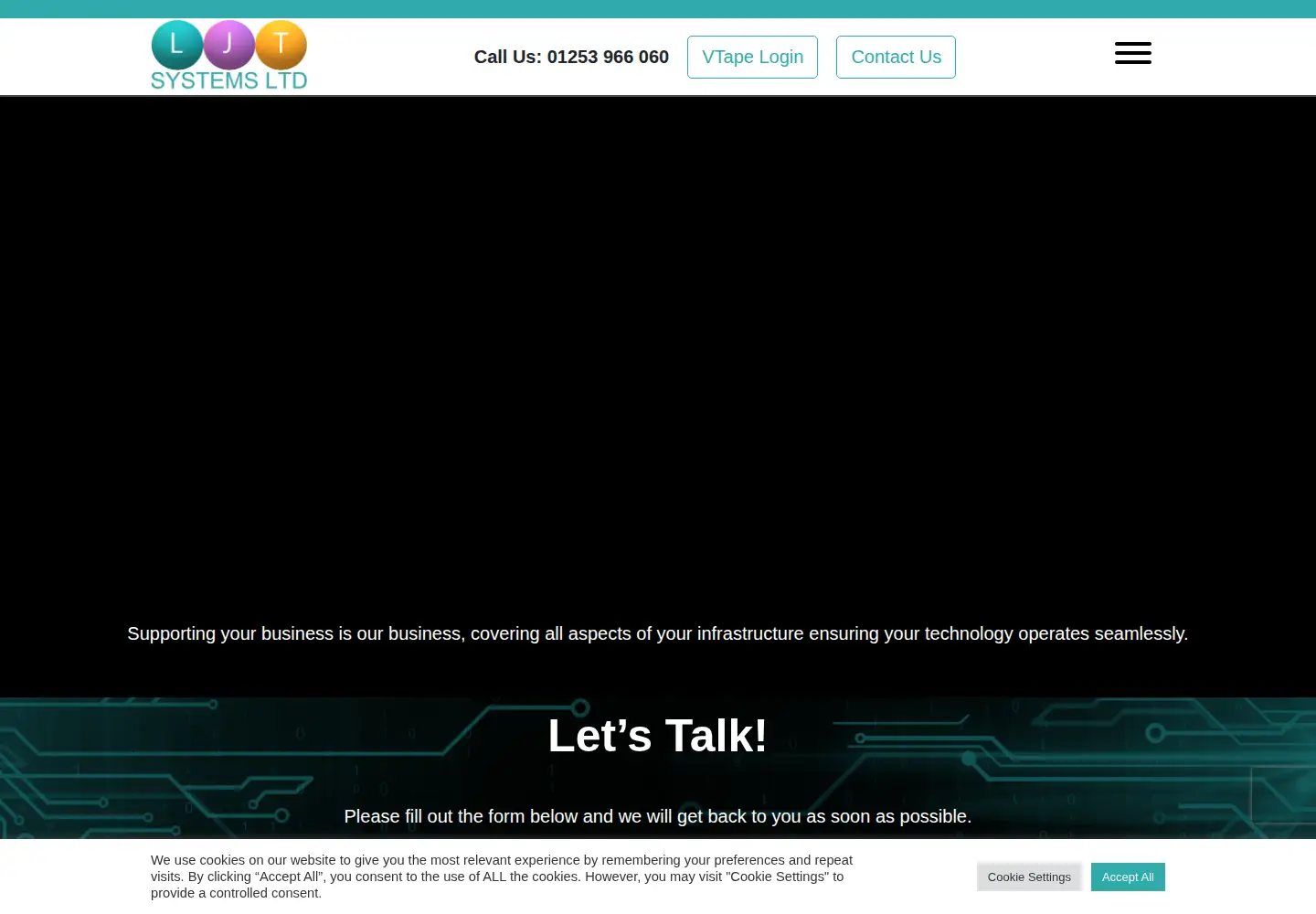The width and height of the screenshot is (1316, 914).
Task: Call the phone number 01253 966 060
Action: click(571, 57)
